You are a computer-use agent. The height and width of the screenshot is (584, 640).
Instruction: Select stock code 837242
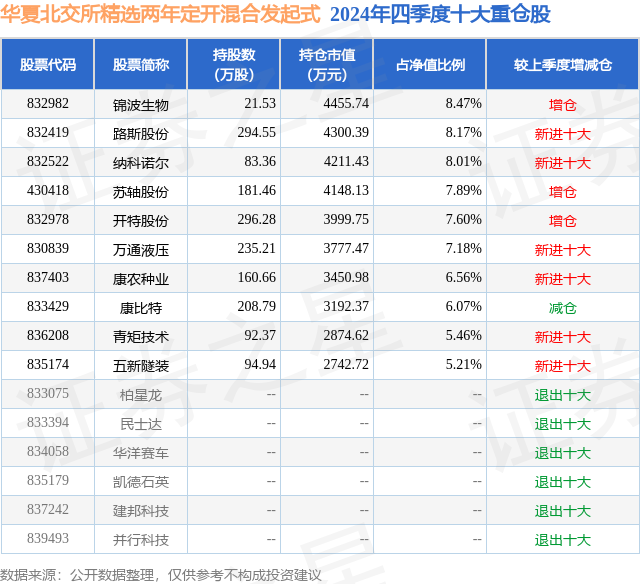pos(48,509)
